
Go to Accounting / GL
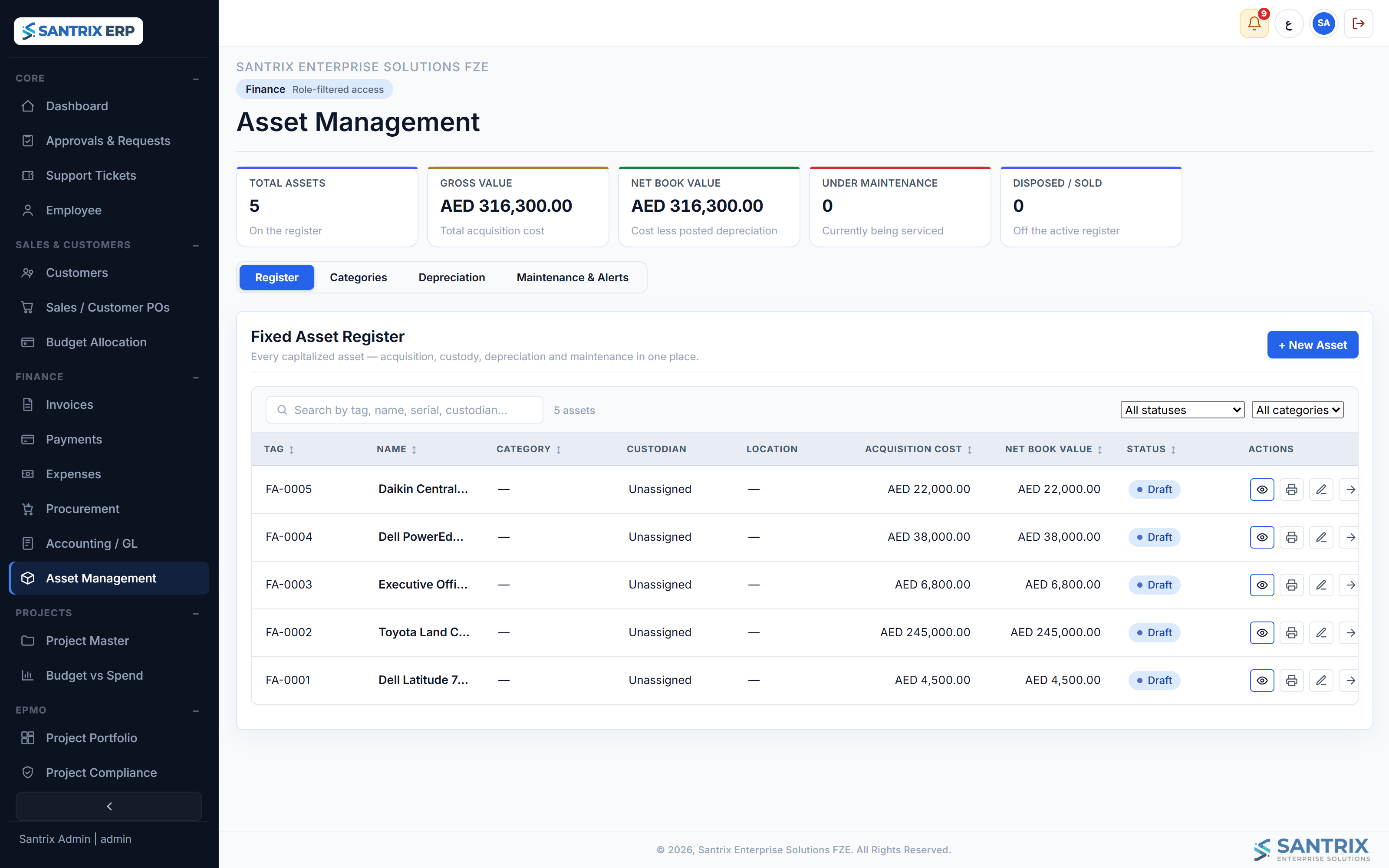pyautogui.click(x=109, y=543)
